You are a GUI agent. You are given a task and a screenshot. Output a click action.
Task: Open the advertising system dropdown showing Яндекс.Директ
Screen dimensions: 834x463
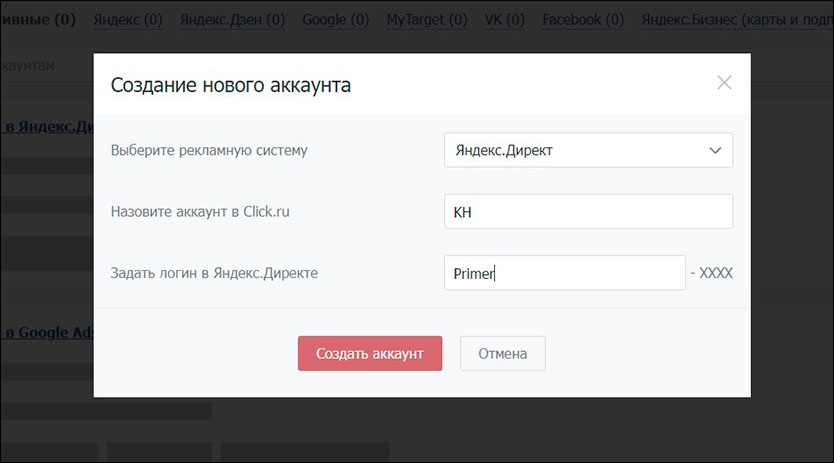coord(588,150)
